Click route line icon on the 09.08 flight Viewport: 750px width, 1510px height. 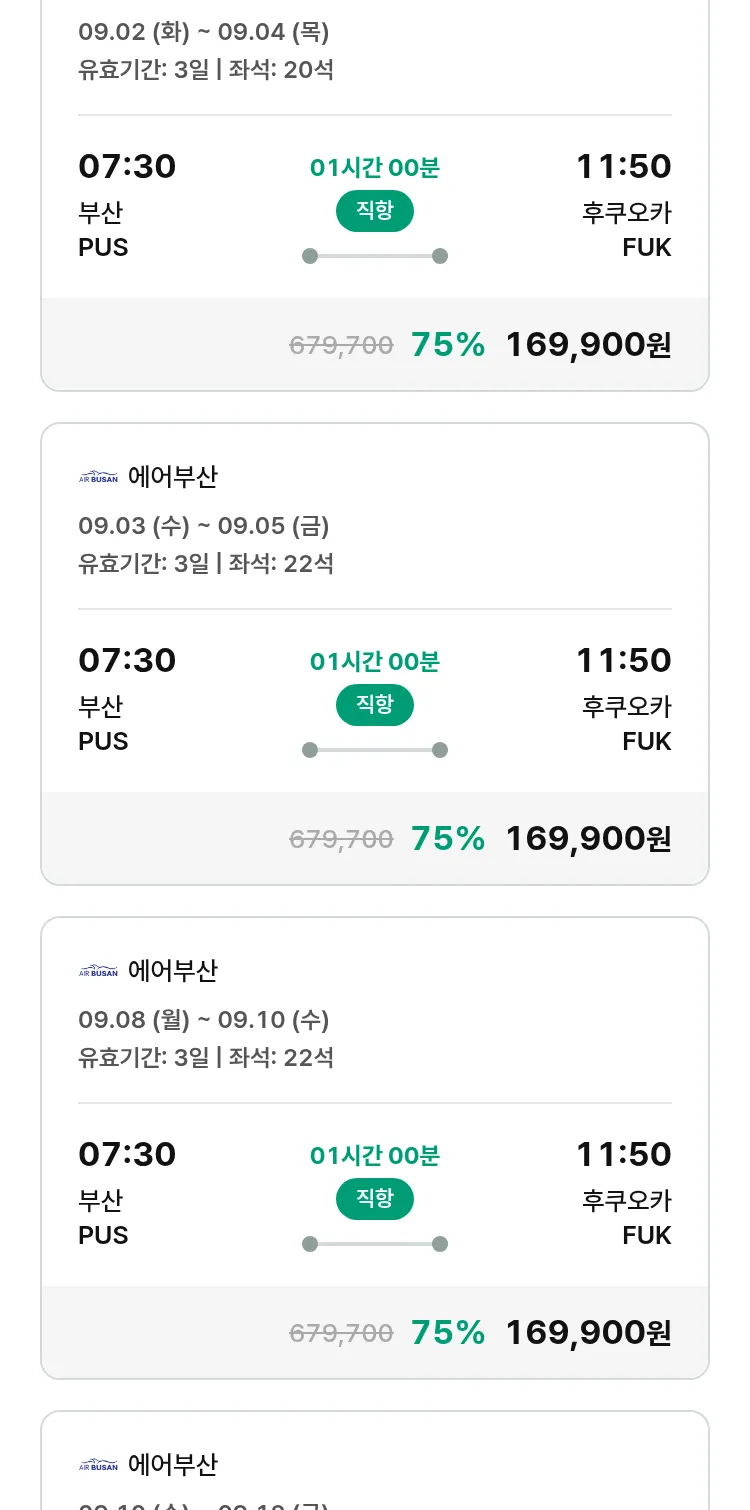click(x=375, y=1244)
